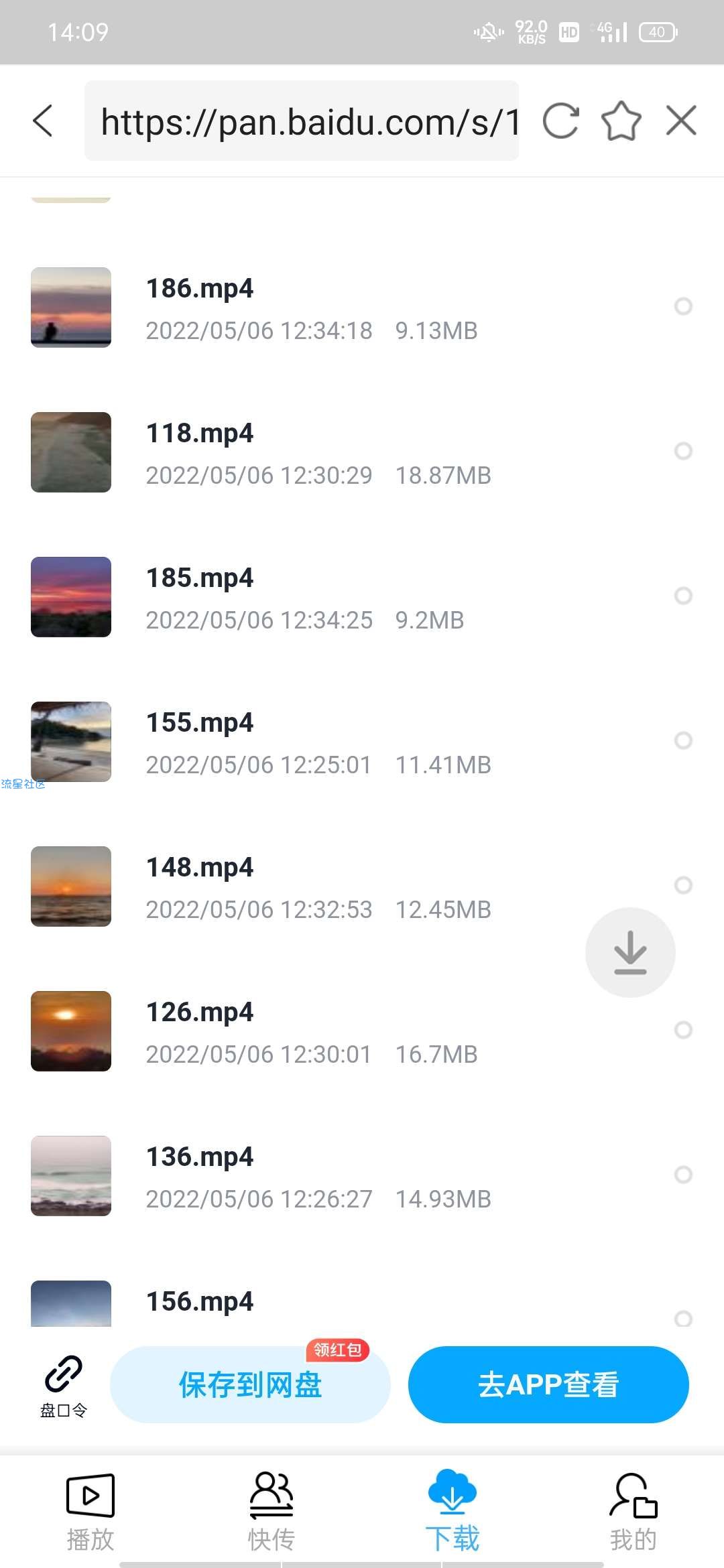Tap the 148.mp4 file name
Screen dimensions: 724x1568
click(x=200, y=867)
